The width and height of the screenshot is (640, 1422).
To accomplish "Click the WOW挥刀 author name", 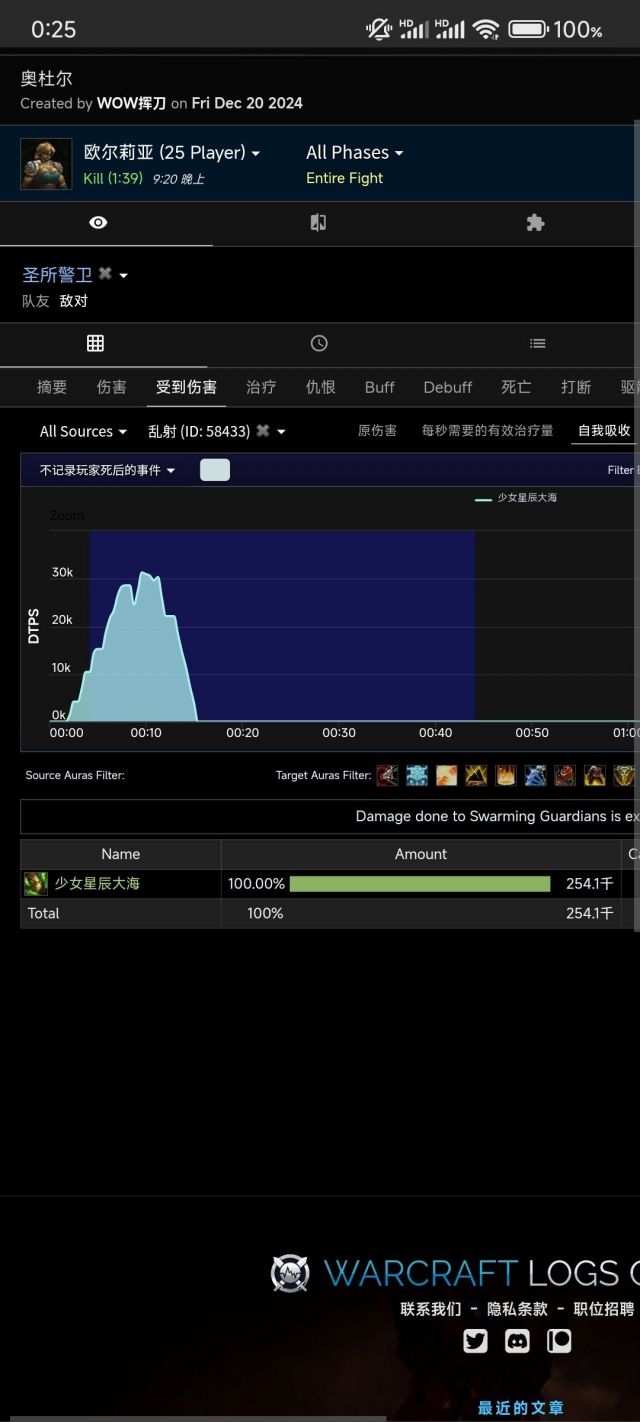I will click(131, 103).
